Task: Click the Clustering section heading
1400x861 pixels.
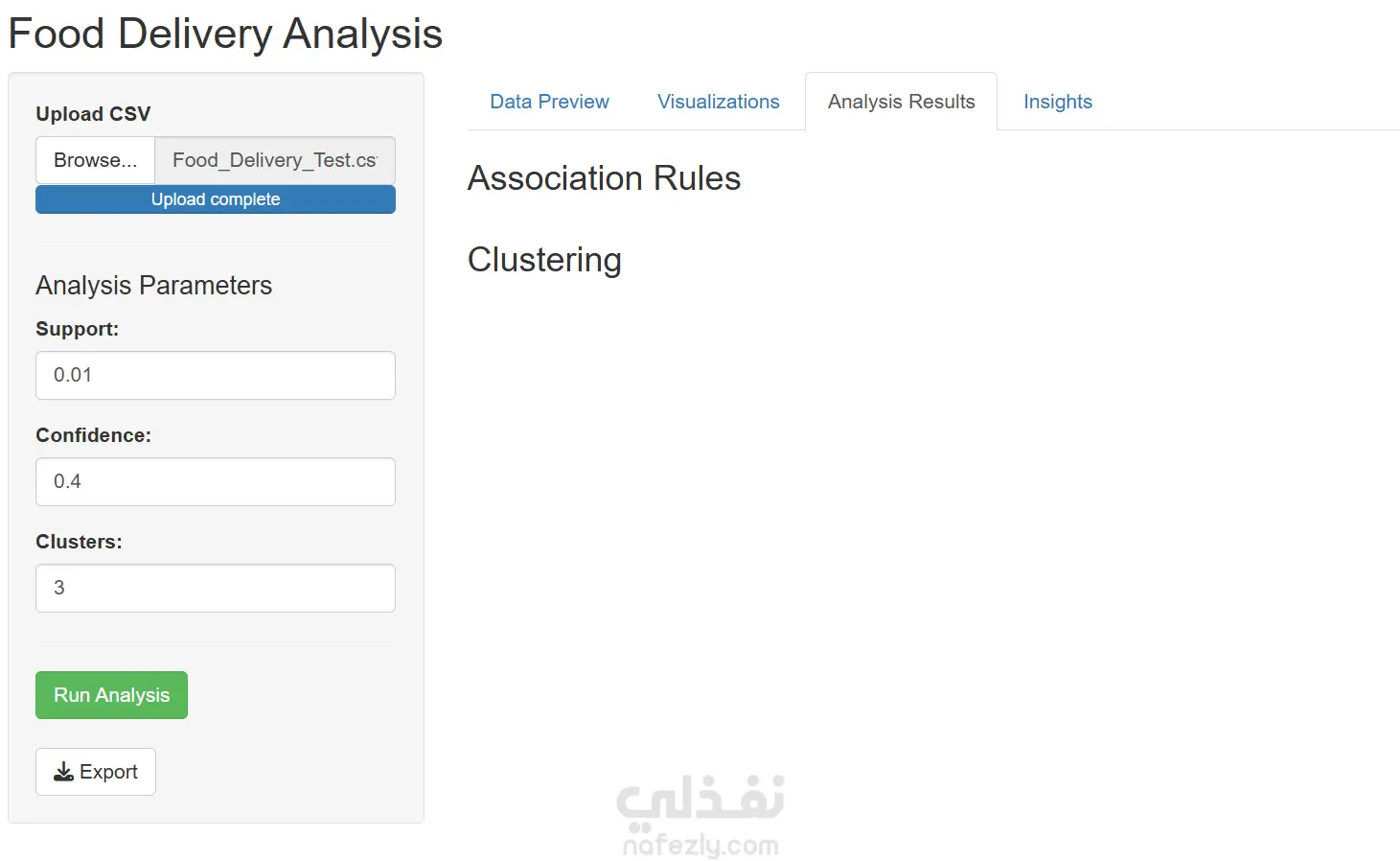Action: click(544, 260)
